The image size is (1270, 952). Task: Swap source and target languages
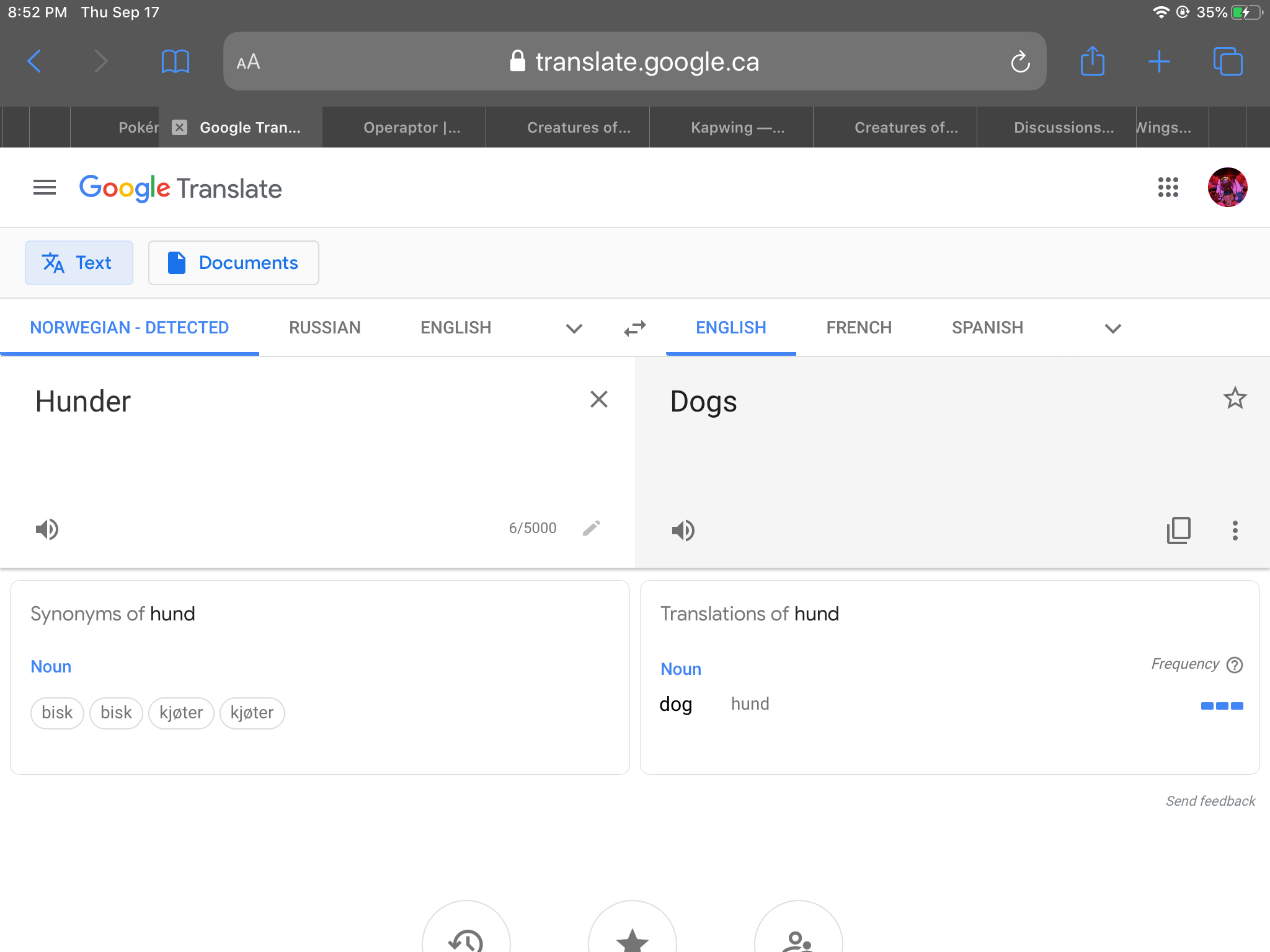point(635,328)
